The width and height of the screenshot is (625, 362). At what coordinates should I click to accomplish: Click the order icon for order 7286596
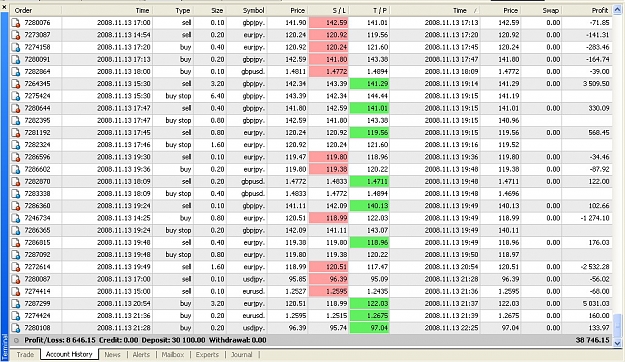(16, 157)
